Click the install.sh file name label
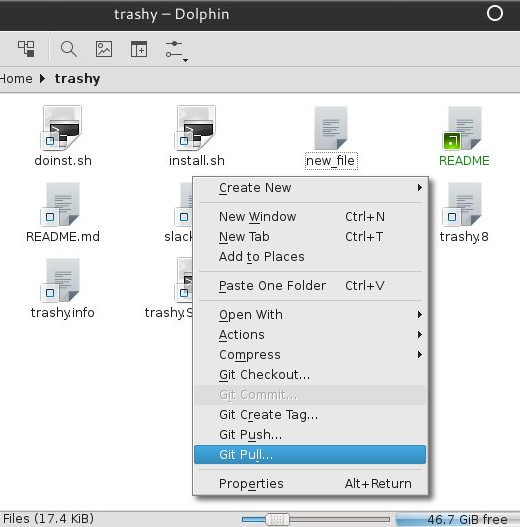 pos(197,161)
